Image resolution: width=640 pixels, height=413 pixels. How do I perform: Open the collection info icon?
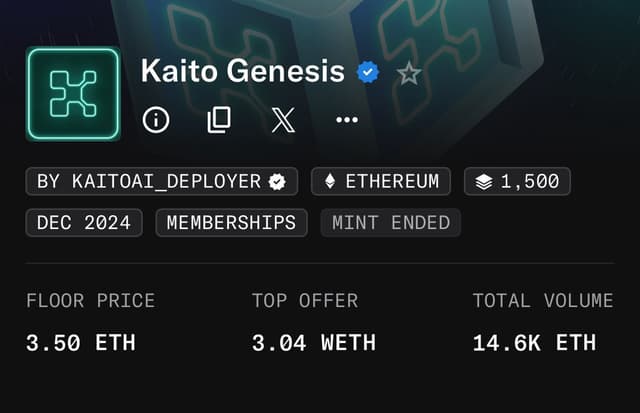point(156,120)
